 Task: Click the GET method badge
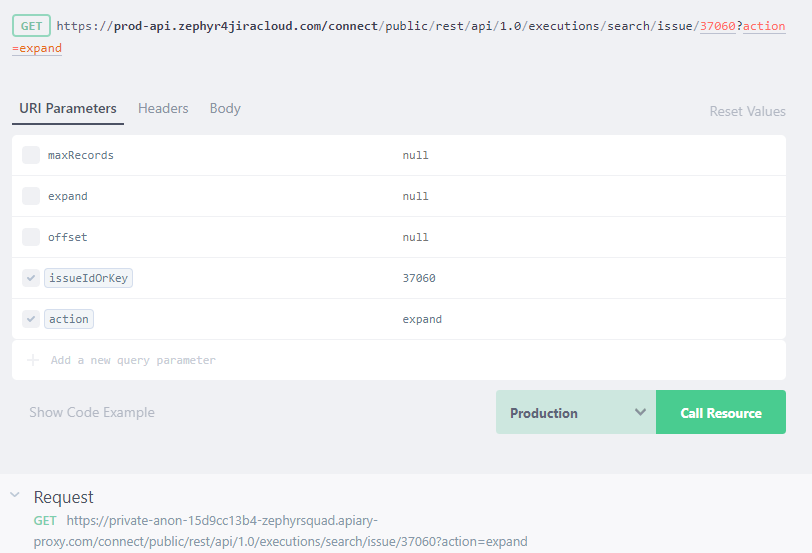coord(32,25)
